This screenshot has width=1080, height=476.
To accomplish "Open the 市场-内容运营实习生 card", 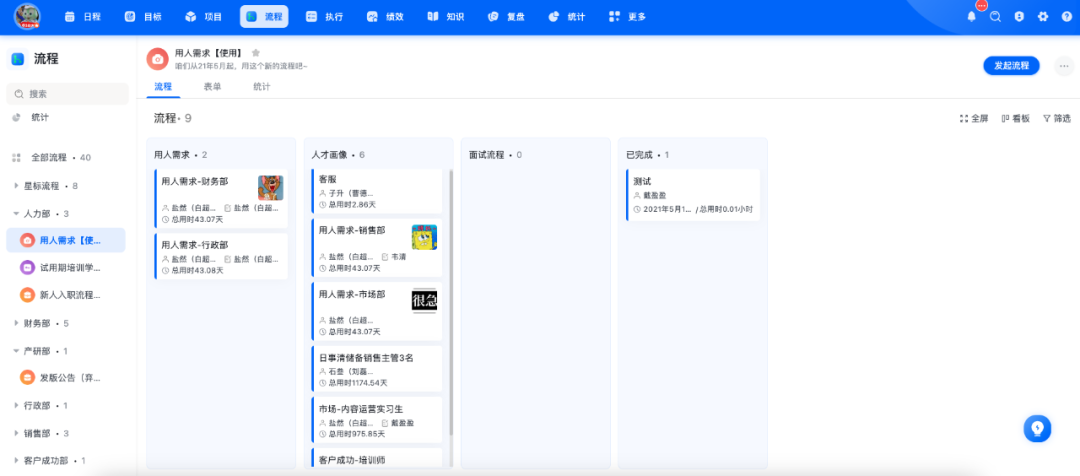I will point(377,420).
